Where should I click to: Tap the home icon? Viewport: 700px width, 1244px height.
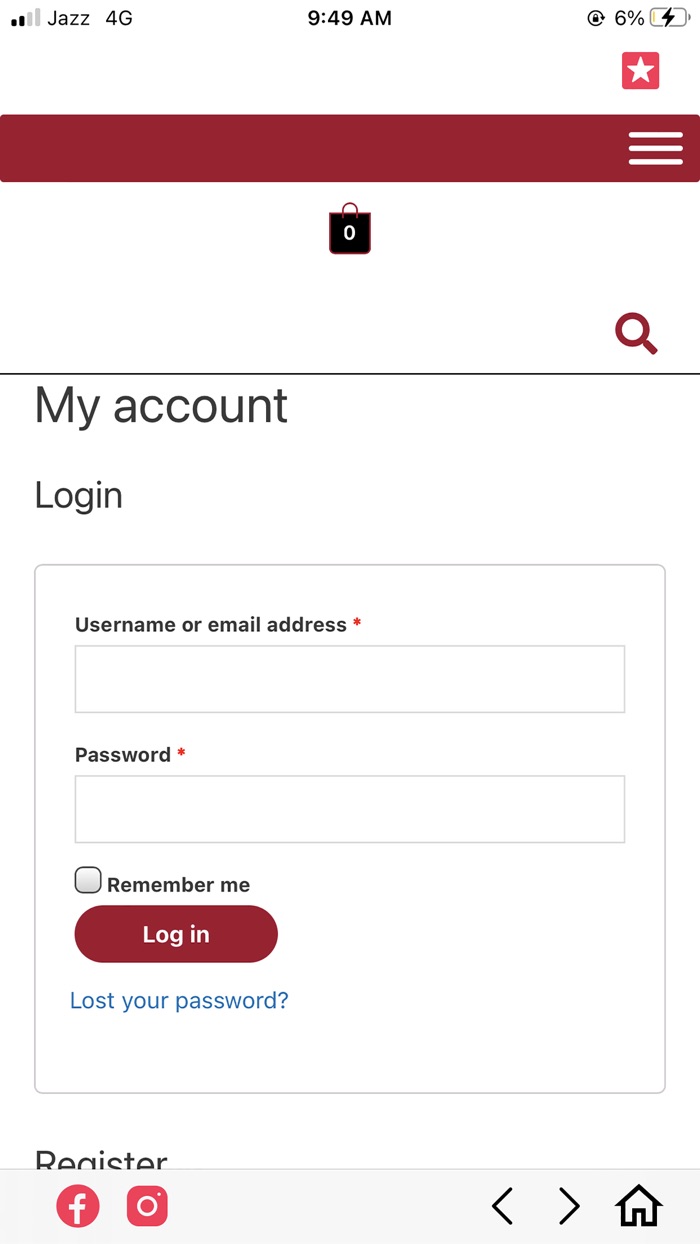[639, 1207]
